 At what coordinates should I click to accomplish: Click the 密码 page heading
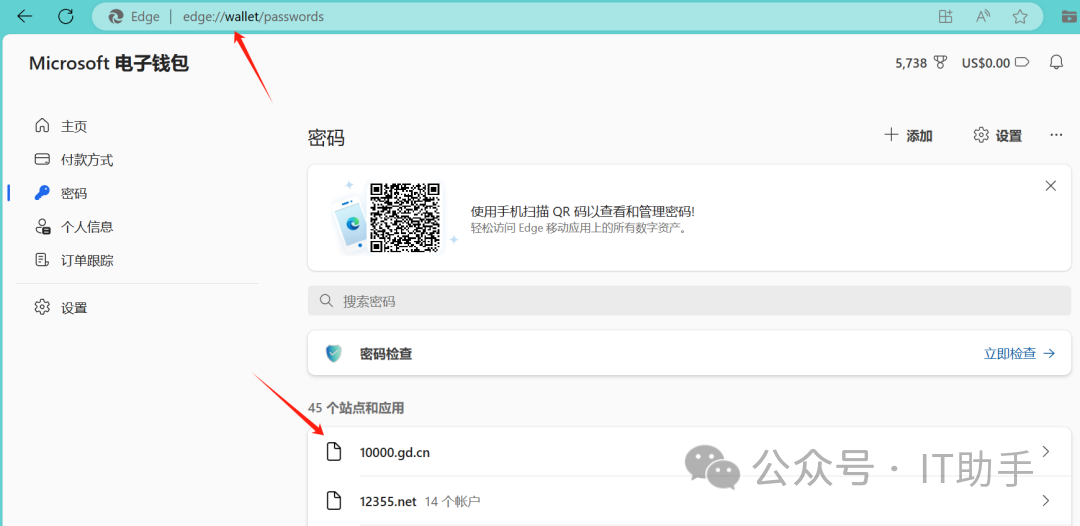coord(326,138)
